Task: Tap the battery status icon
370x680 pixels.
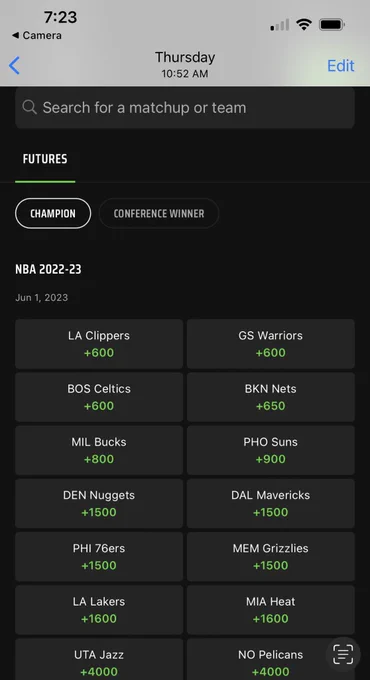Action: tap(332, 25)
